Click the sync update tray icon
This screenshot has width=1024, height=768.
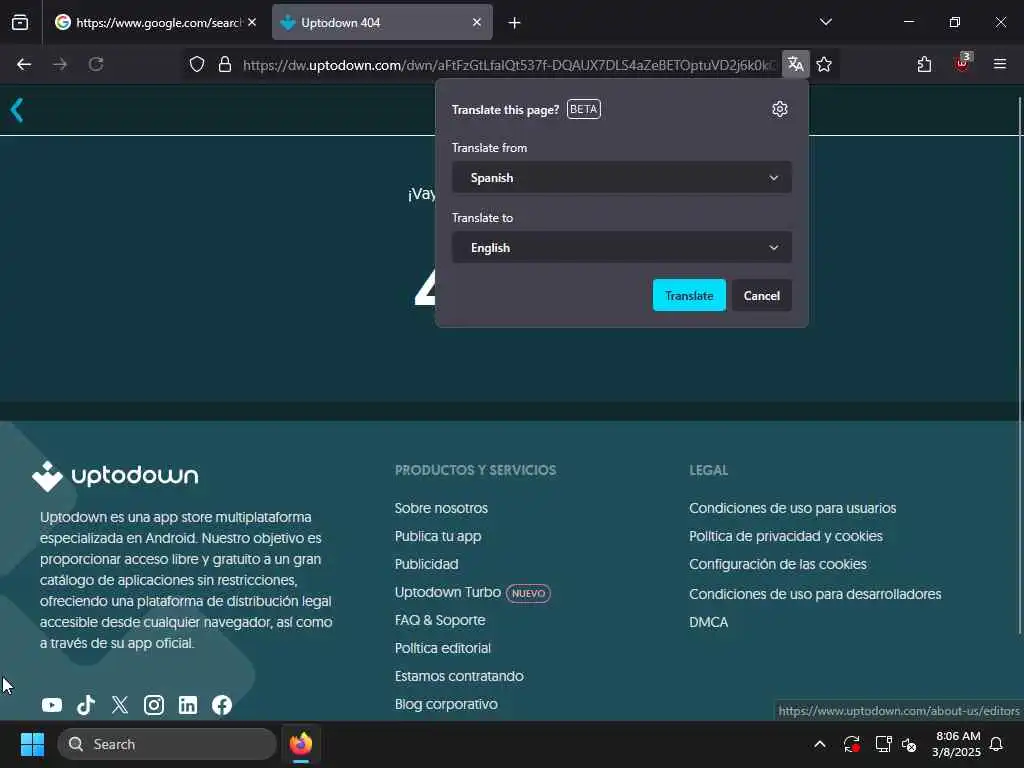(852, 744)
